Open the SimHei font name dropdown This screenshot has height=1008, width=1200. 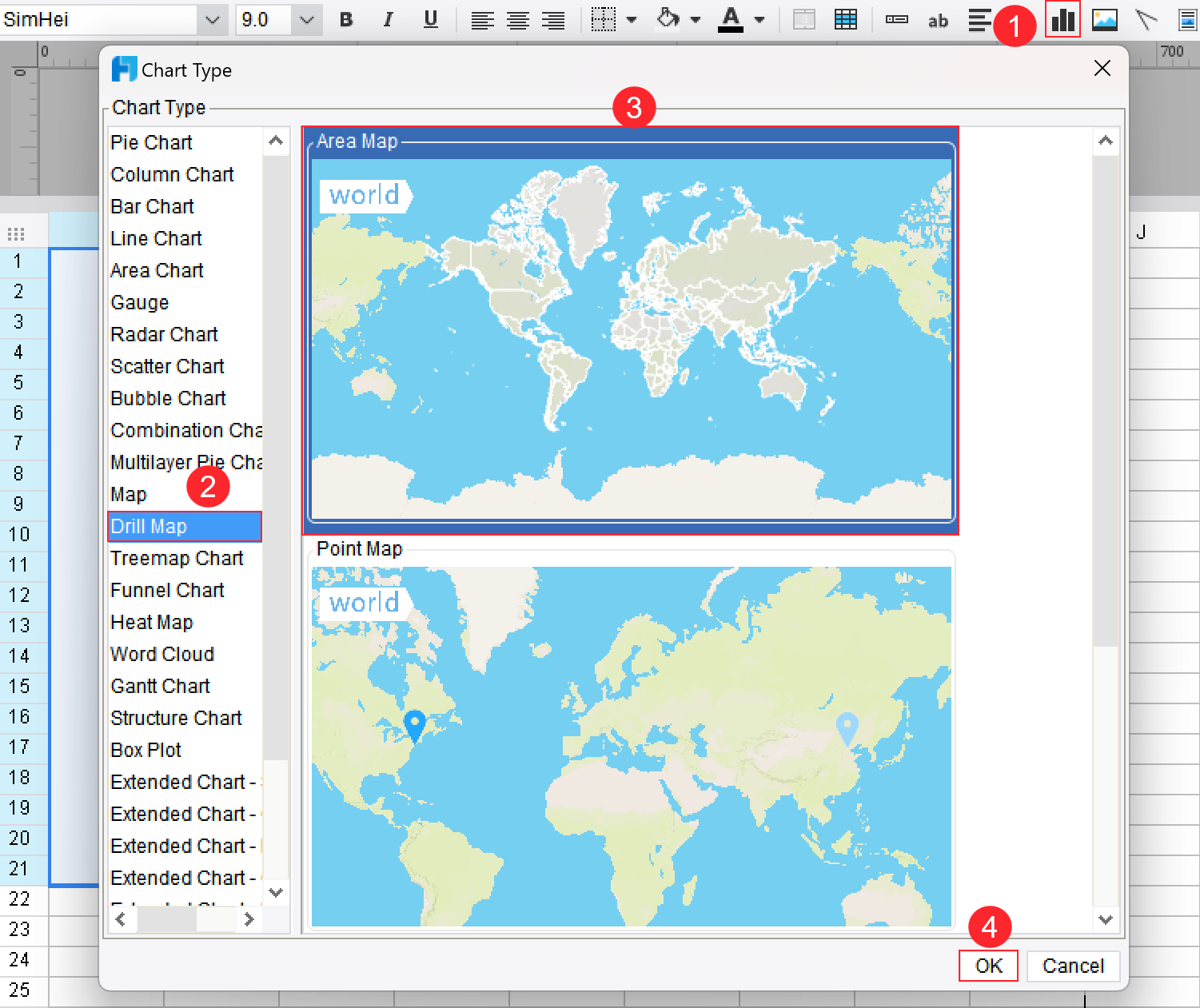click(212, 20)
